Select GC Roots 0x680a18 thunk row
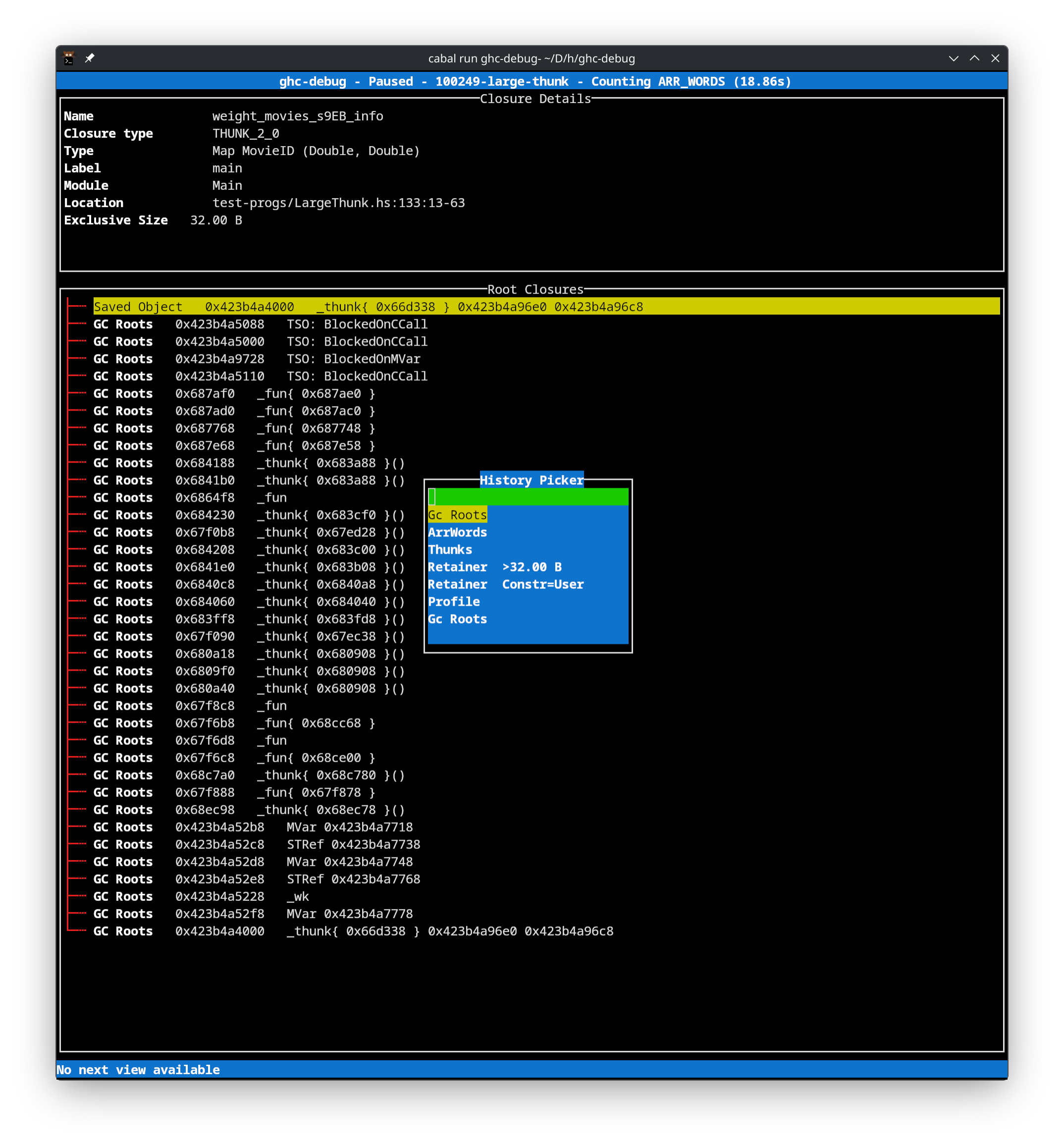This screenshot has width=1064, height=1146. (x=249, y=653)
